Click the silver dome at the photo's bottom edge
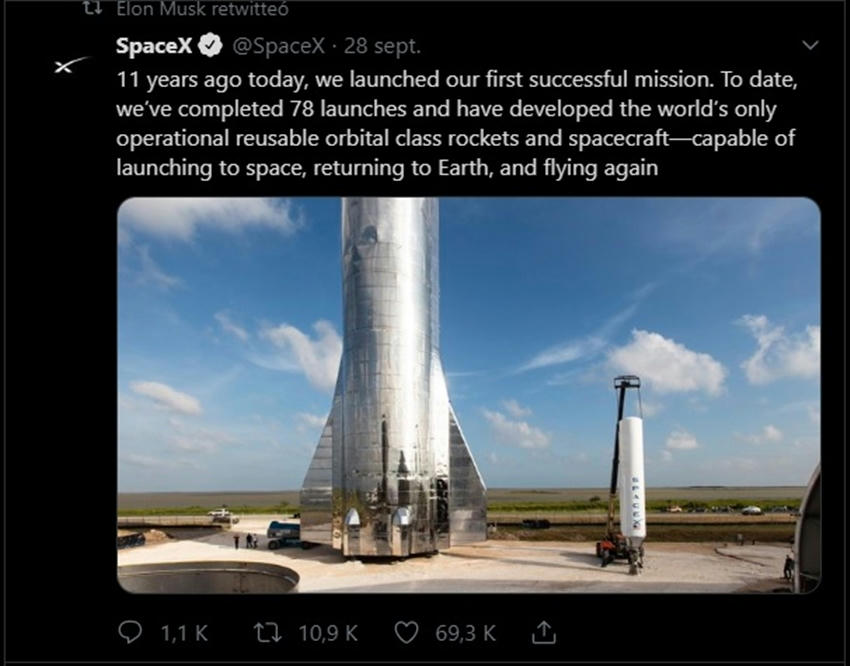The width and height of the screenshot is (850, 666). 208,576
